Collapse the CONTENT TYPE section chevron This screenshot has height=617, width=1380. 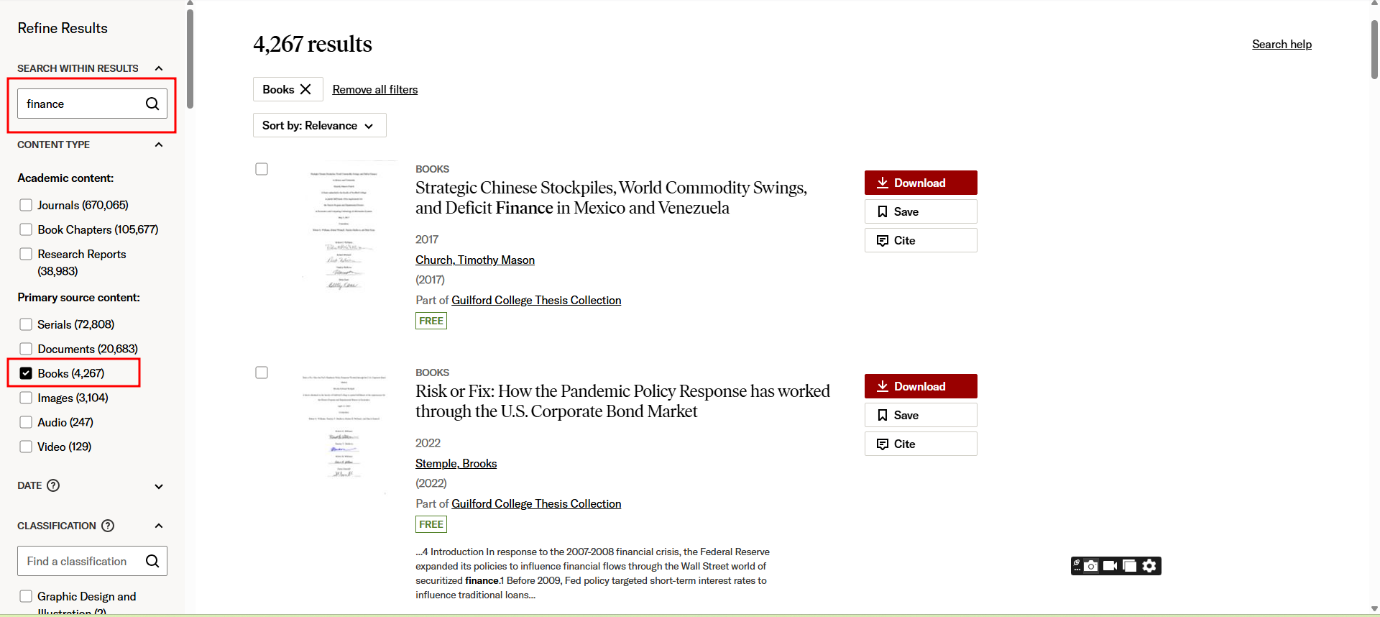click(158, 145)
